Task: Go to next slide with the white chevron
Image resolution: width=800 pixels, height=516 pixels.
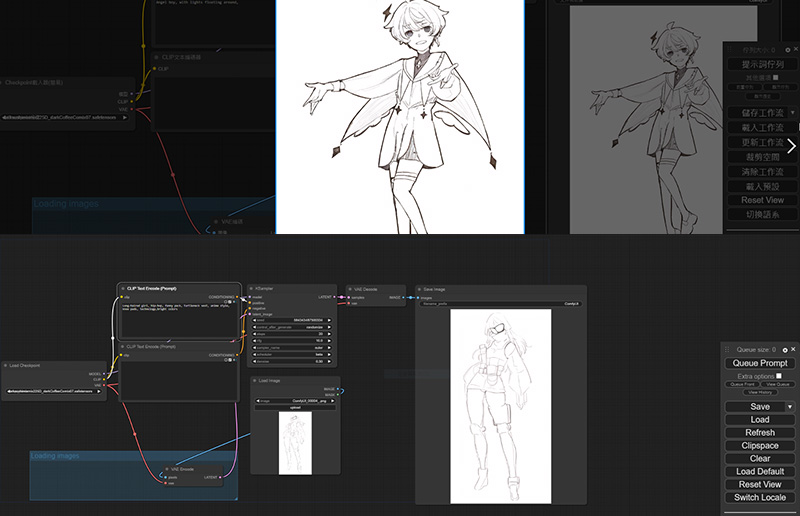Action: point(791,146)
